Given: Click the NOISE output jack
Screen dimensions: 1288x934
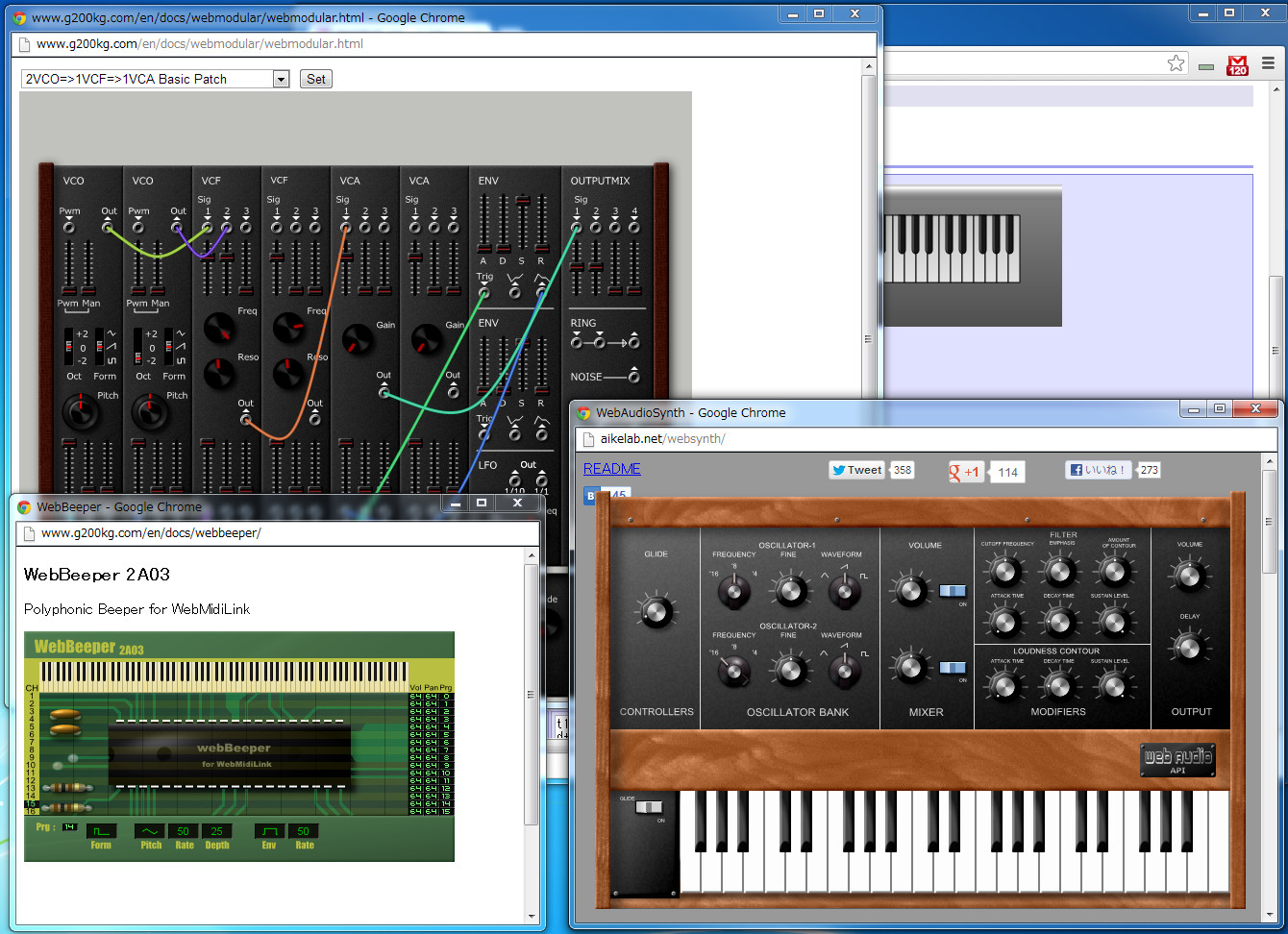Looking at the screenshot, I should pyautogui.click(x=634, y=377).
